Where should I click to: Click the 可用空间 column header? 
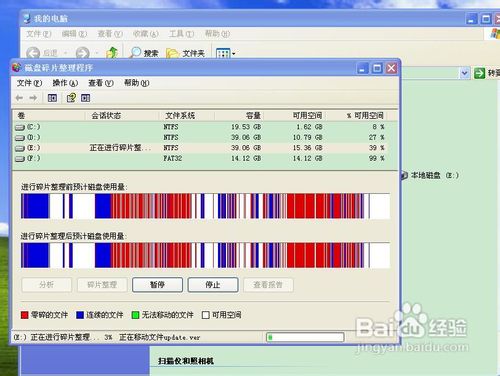pyautogui.click(x=294, y=116)
